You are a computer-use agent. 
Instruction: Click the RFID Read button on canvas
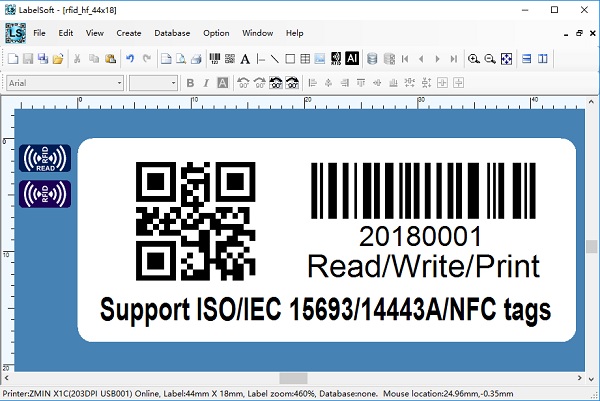(x=45, y=157)
